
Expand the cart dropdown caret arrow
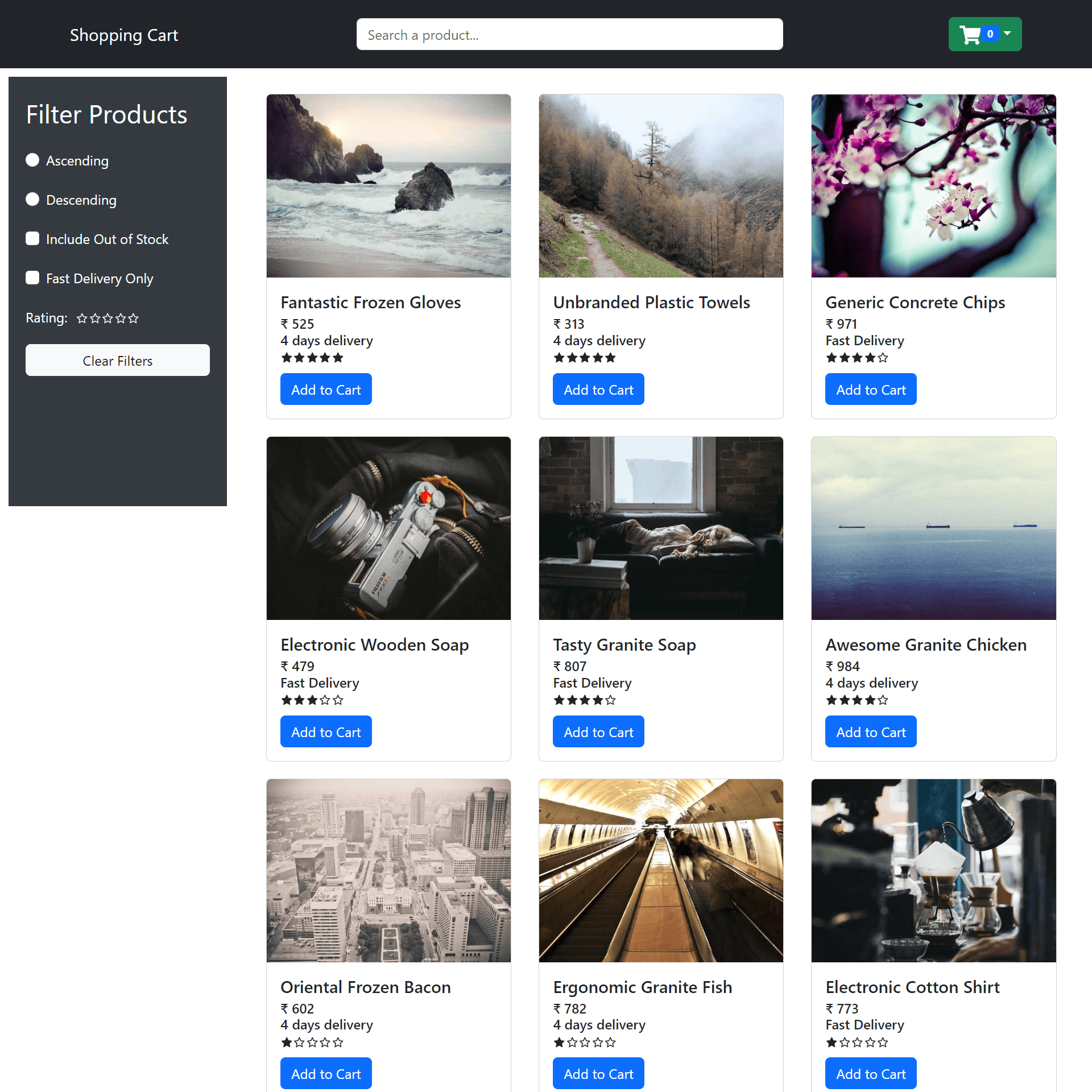click(x=1007, y=34)
